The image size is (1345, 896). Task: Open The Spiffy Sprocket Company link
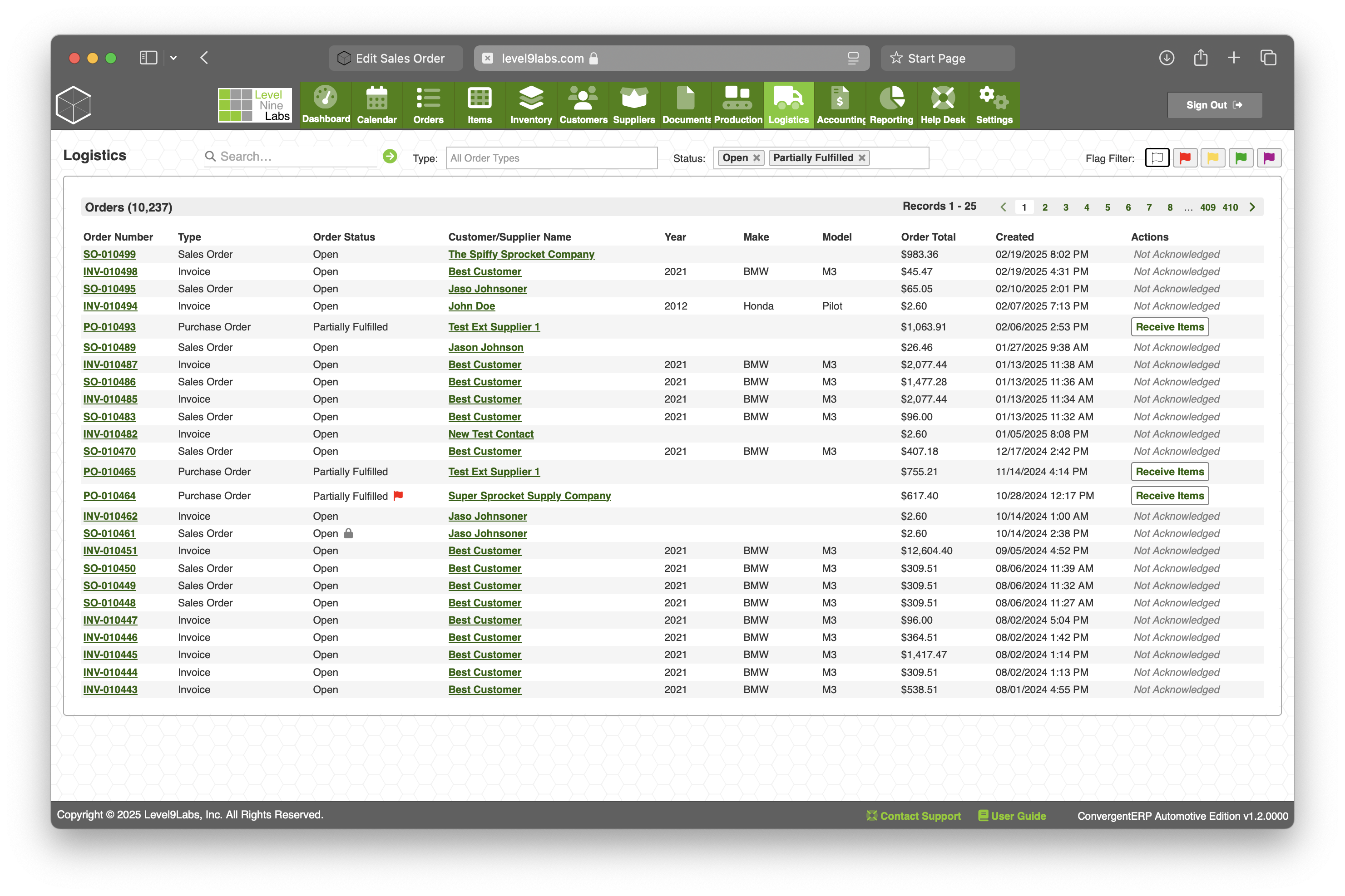point(521,254)
